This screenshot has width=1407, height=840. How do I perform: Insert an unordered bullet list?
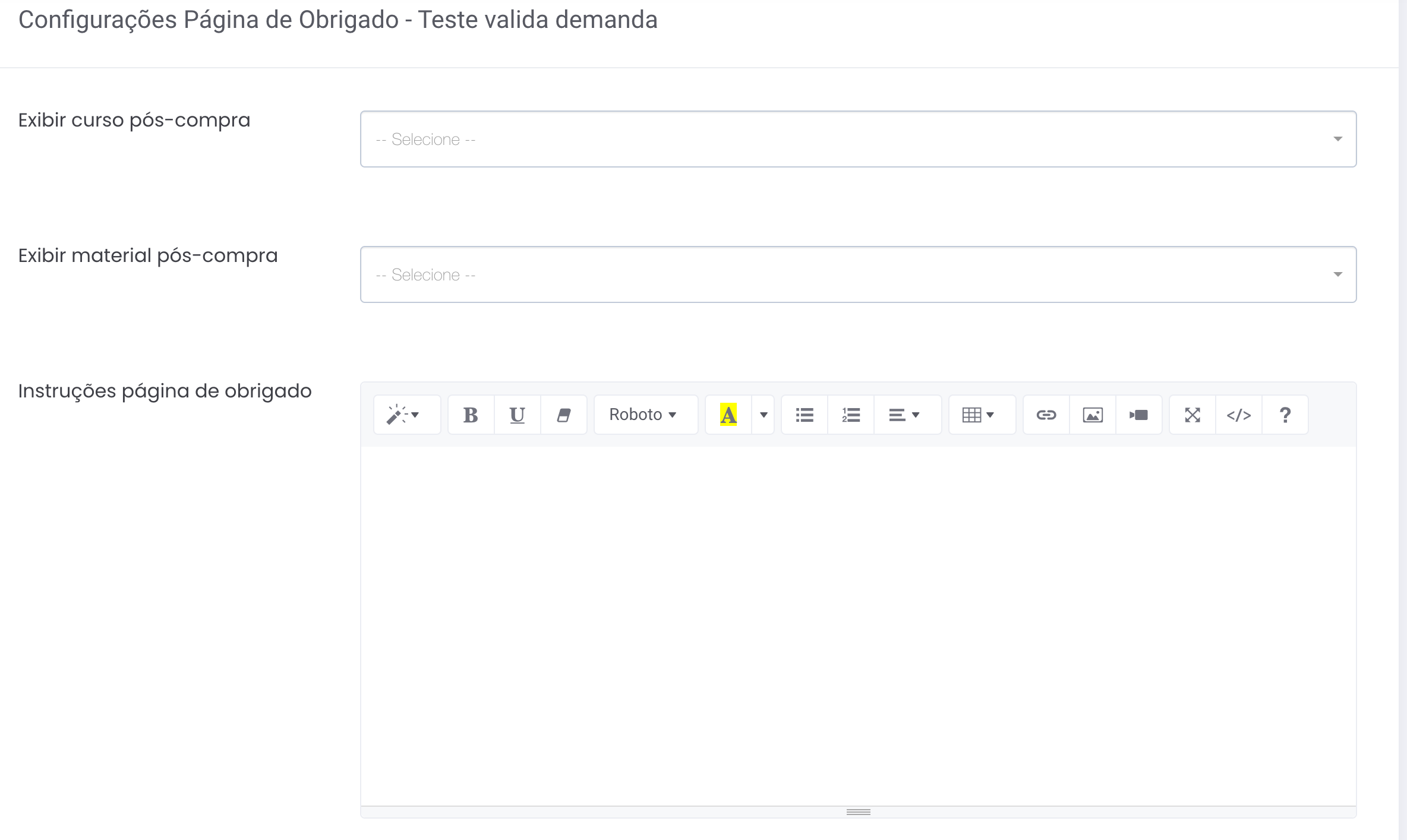(x=805, y=415)
